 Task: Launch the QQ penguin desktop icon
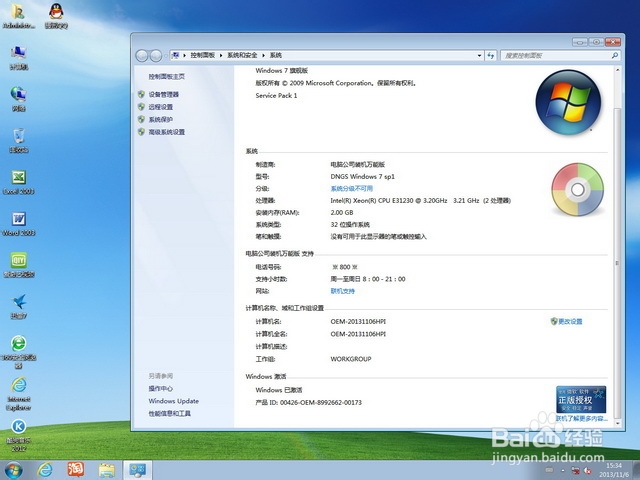click(56, 16)
